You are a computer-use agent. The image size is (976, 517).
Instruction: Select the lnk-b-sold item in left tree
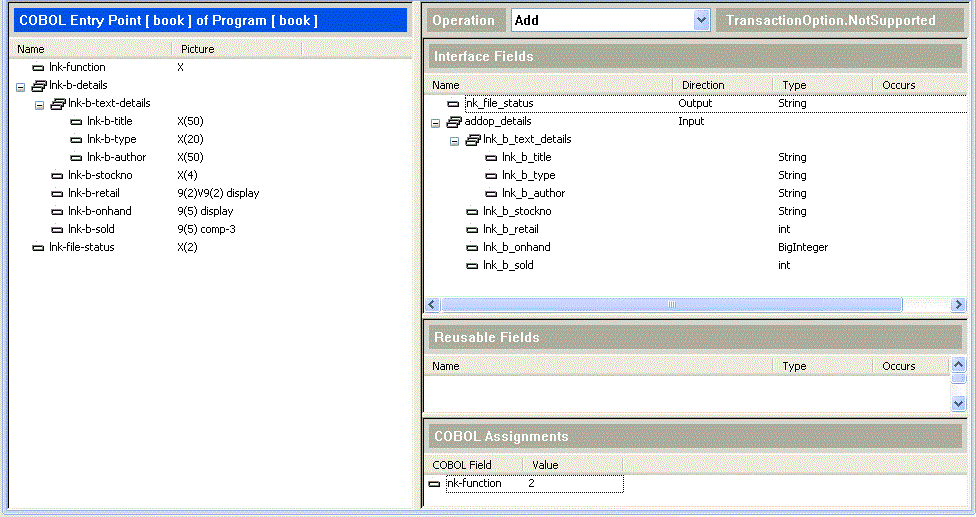pos(92,230)
